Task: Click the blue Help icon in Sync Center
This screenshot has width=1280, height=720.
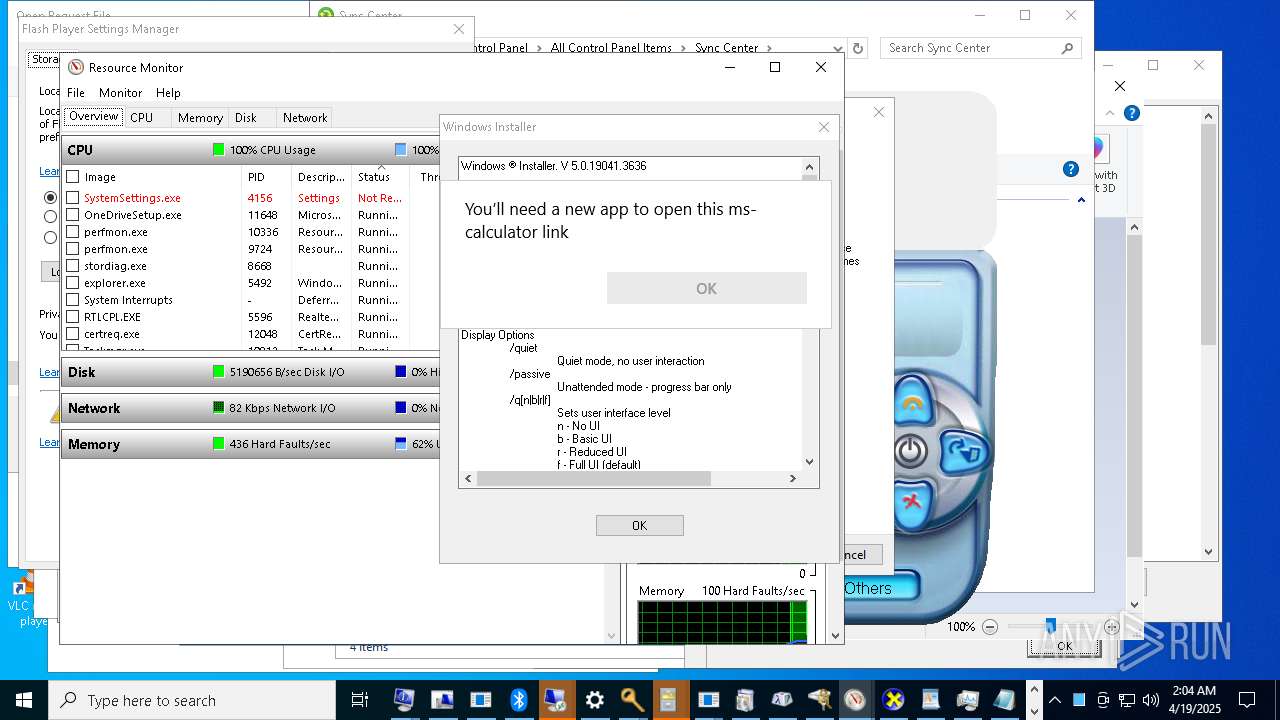Action: 1070,169
